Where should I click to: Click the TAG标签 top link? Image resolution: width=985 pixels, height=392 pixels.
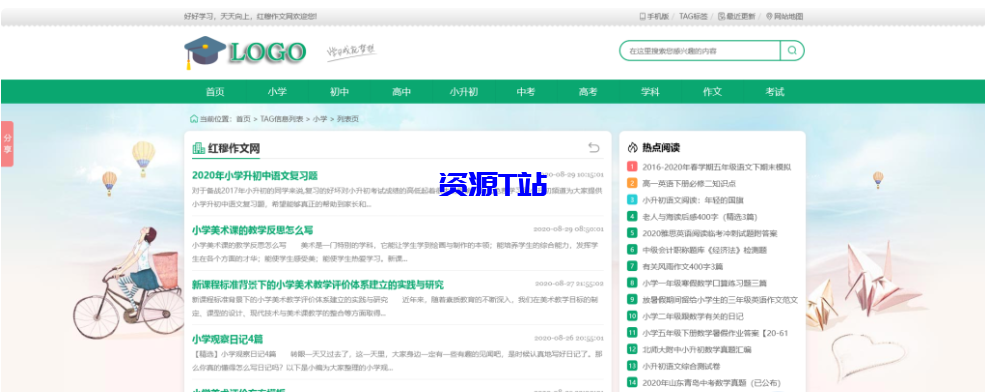[x=694, y=16]
